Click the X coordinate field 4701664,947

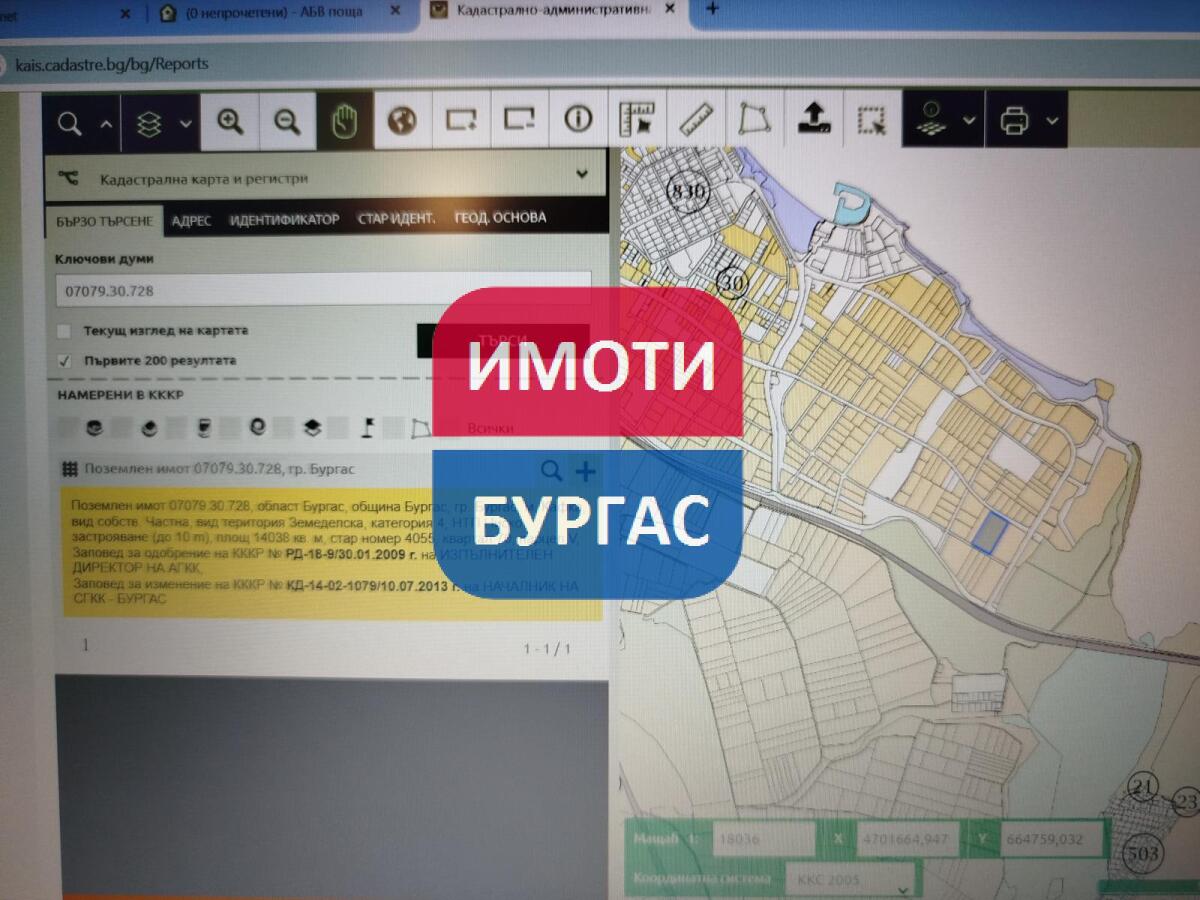[908, 839]
